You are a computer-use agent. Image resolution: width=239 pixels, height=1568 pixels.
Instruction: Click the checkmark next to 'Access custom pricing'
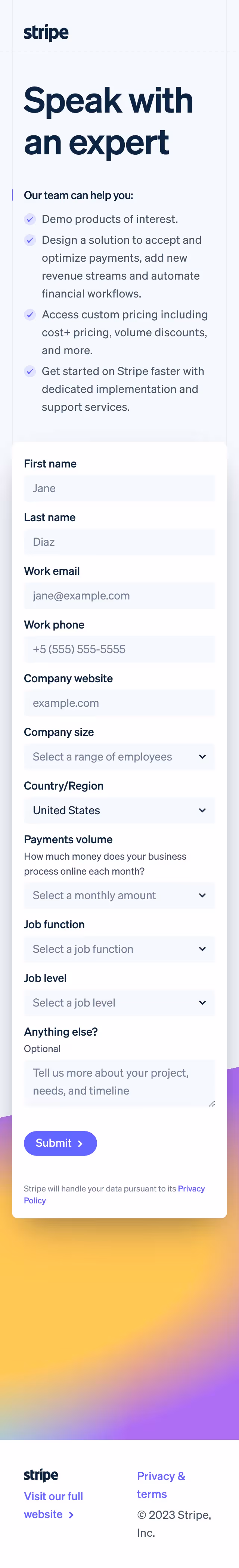click(x=30, y=315)
